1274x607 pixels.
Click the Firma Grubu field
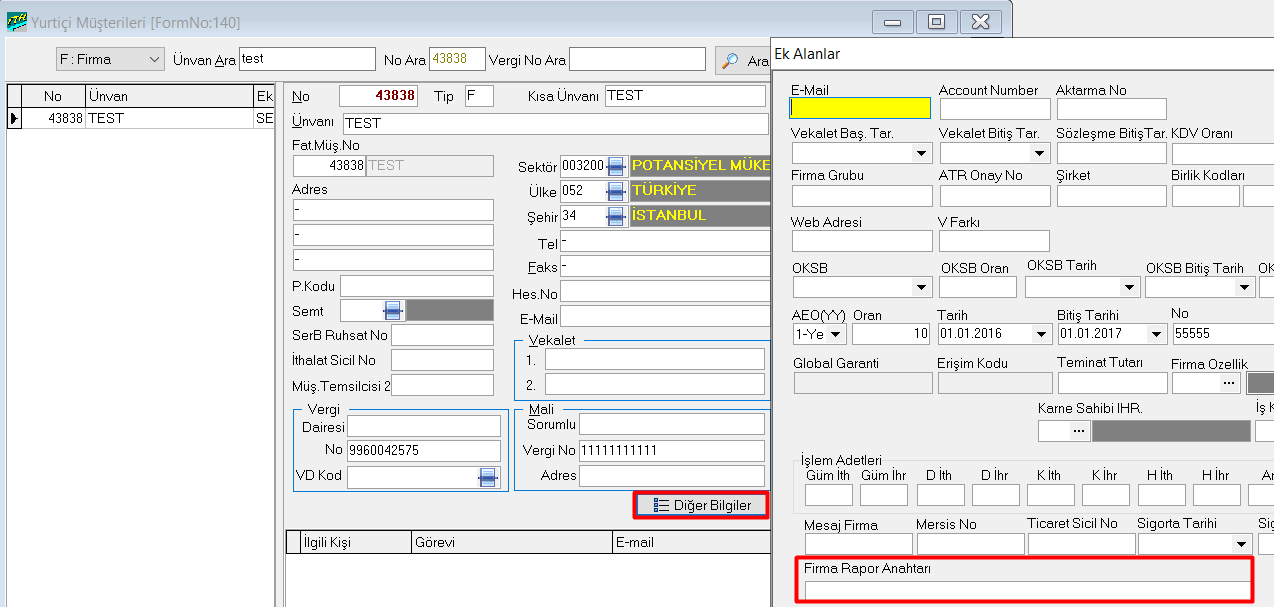[862, 196]
